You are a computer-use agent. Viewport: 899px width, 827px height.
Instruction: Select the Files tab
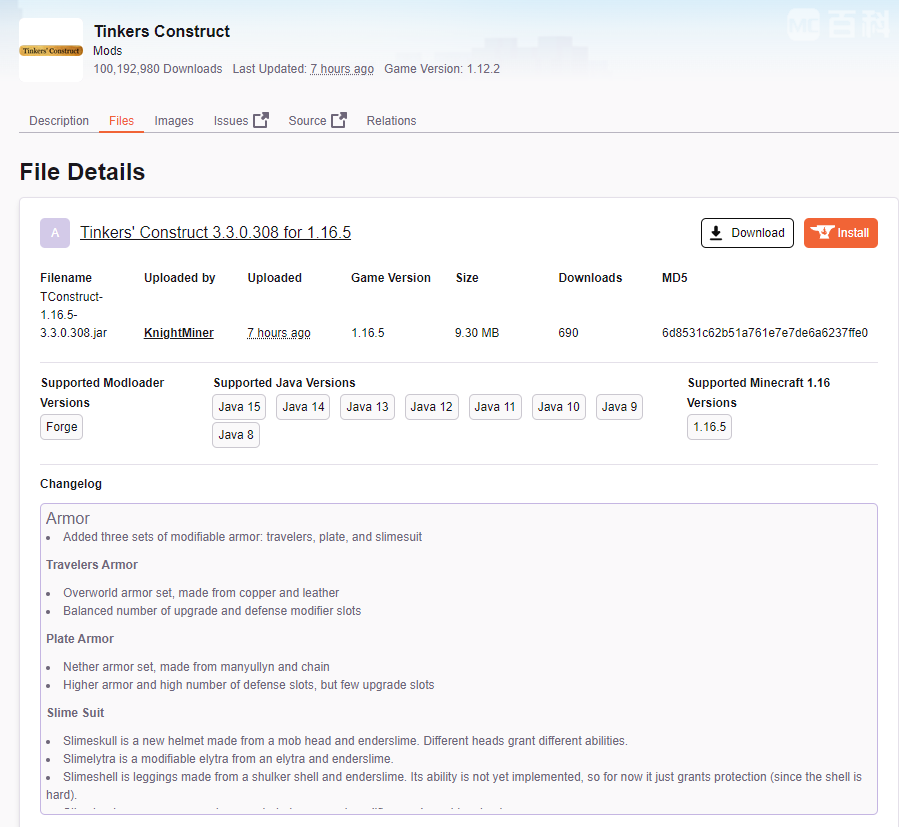(122, 121)
